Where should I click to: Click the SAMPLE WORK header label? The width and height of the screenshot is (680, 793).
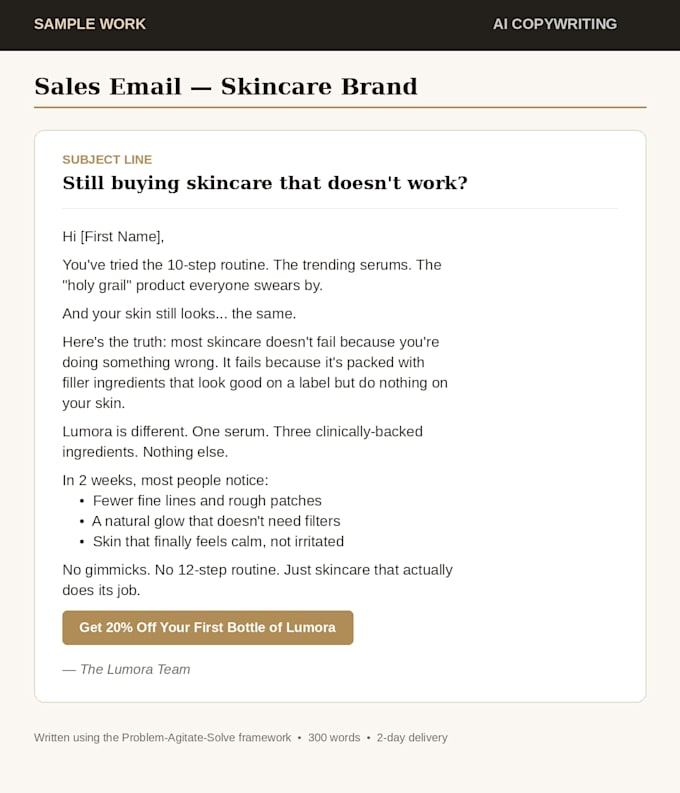point(89,24)
